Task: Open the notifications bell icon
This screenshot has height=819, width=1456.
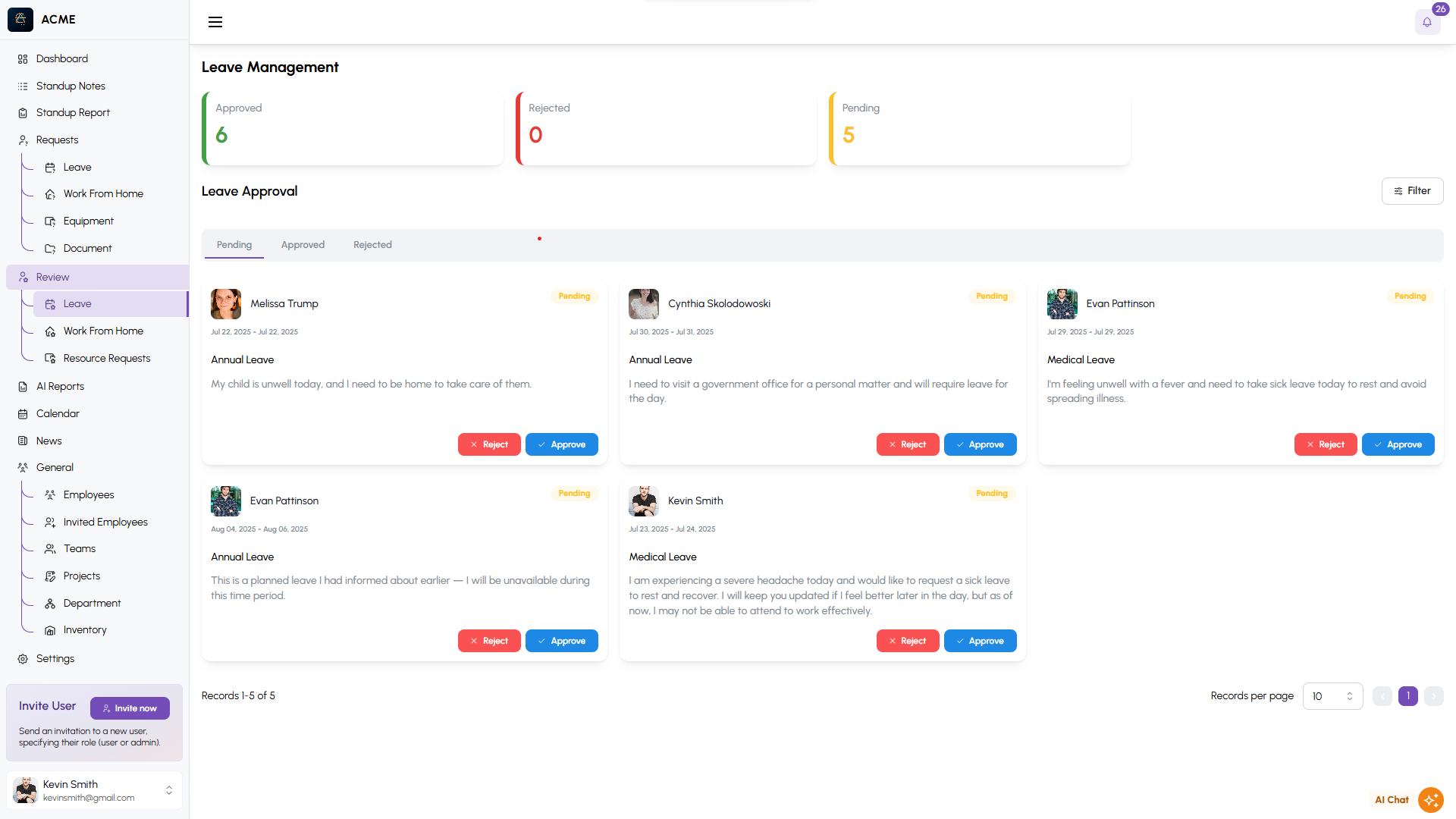Action: (x=1426, y=22)
